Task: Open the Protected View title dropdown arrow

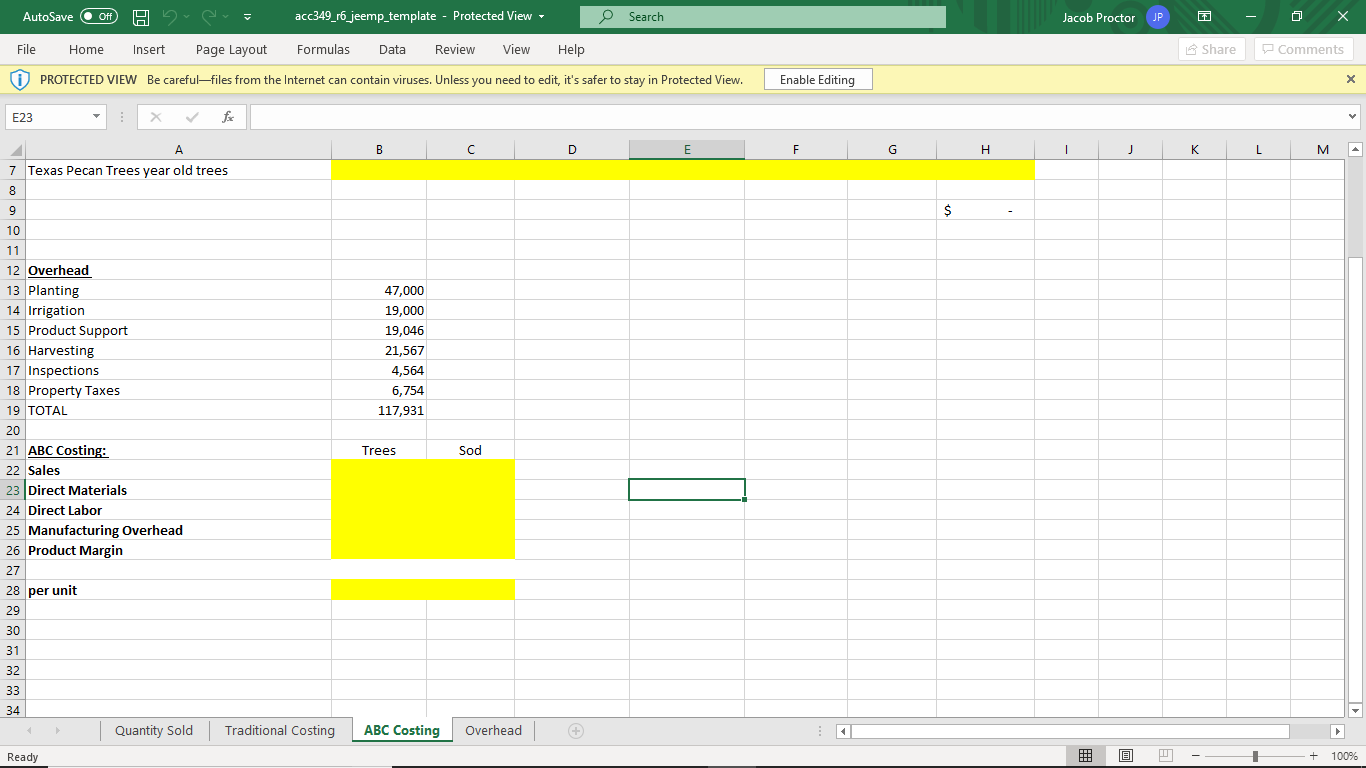Action: pyautogui.click(x=542, y=17)
